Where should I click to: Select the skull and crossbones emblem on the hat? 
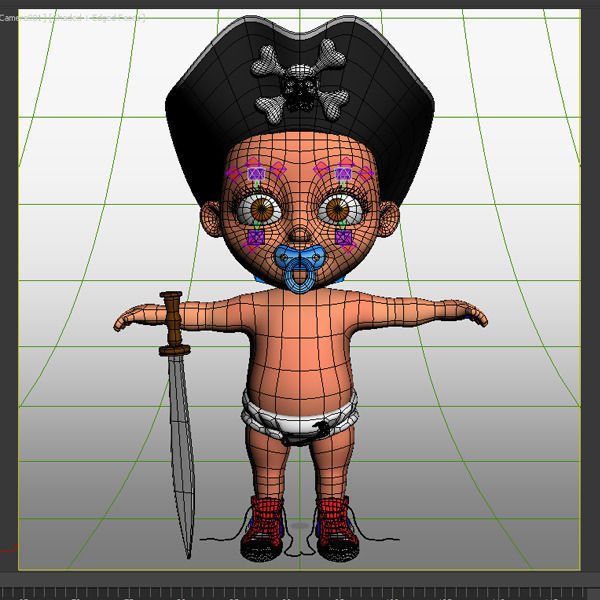[x=300, y=81]
